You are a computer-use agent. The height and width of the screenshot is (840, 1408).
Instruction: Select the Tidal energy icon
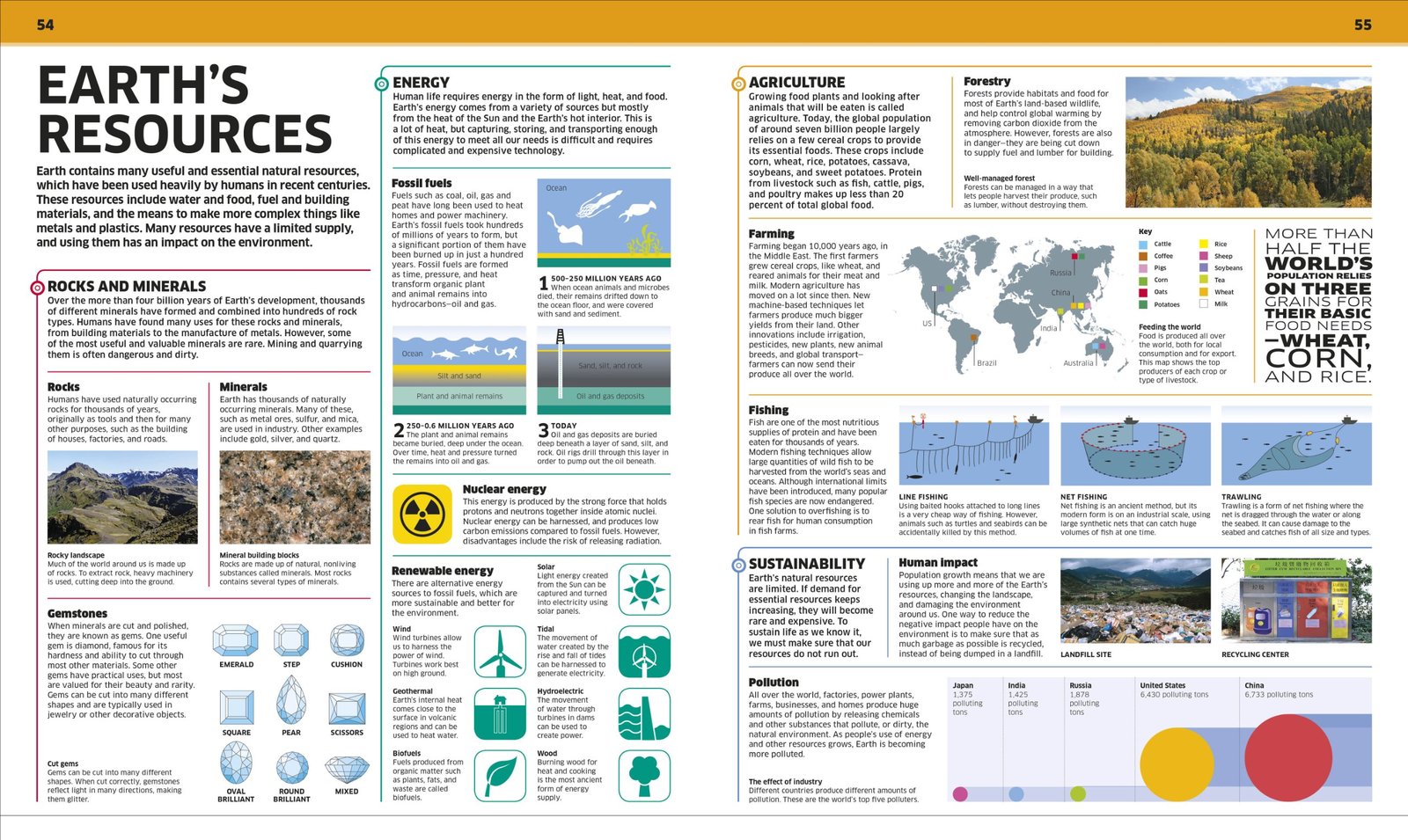644,652
